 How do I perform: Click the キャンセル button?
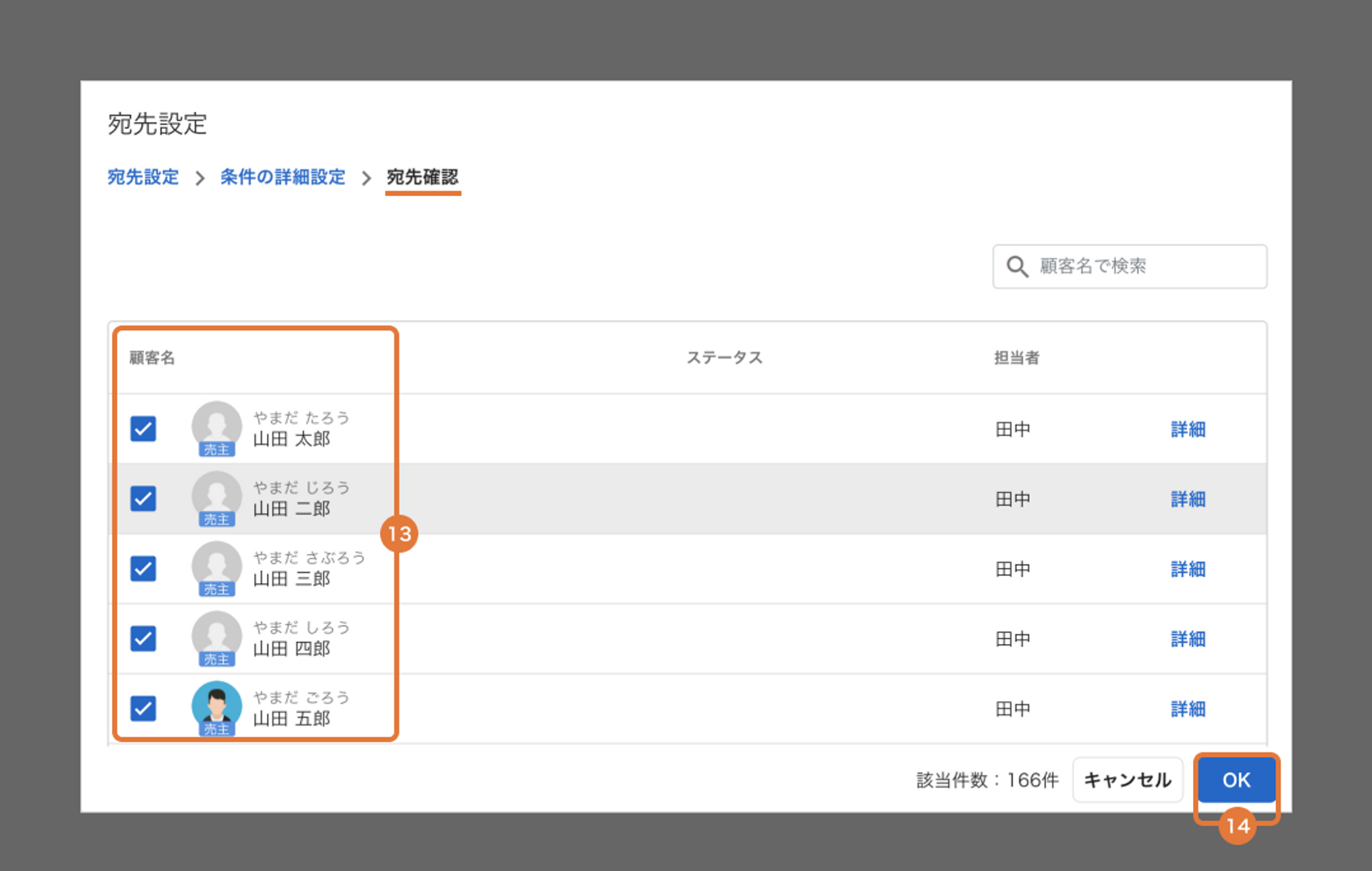(1128, 780)
